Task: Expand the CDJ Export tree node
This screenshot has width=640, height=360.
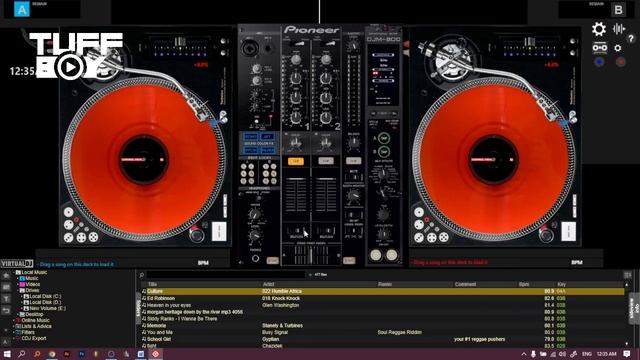Action: click(x=13, y=338)
